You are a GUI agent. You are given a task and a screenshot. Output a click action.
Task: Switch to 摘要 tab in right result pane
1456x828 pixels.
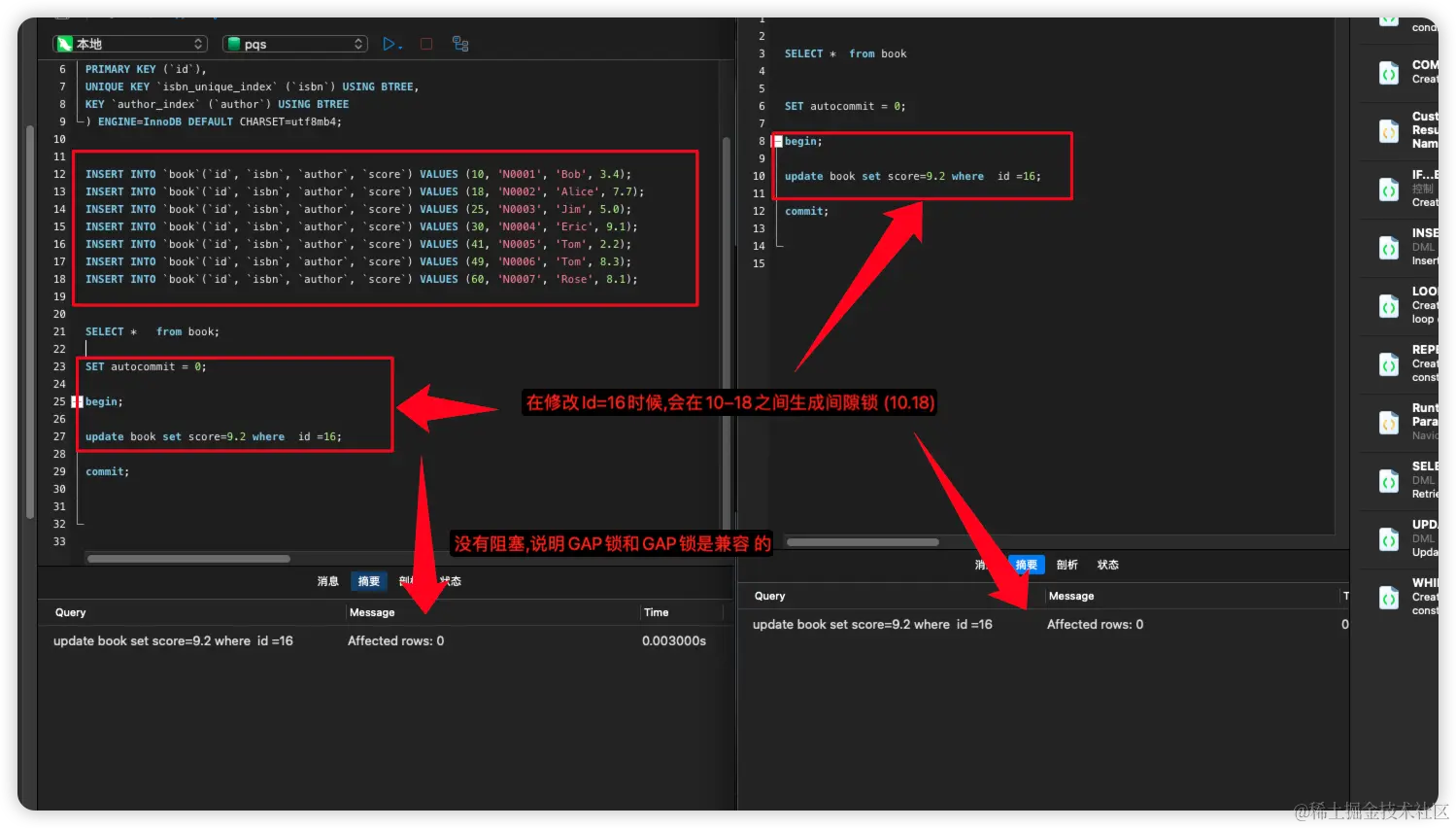1026,565
